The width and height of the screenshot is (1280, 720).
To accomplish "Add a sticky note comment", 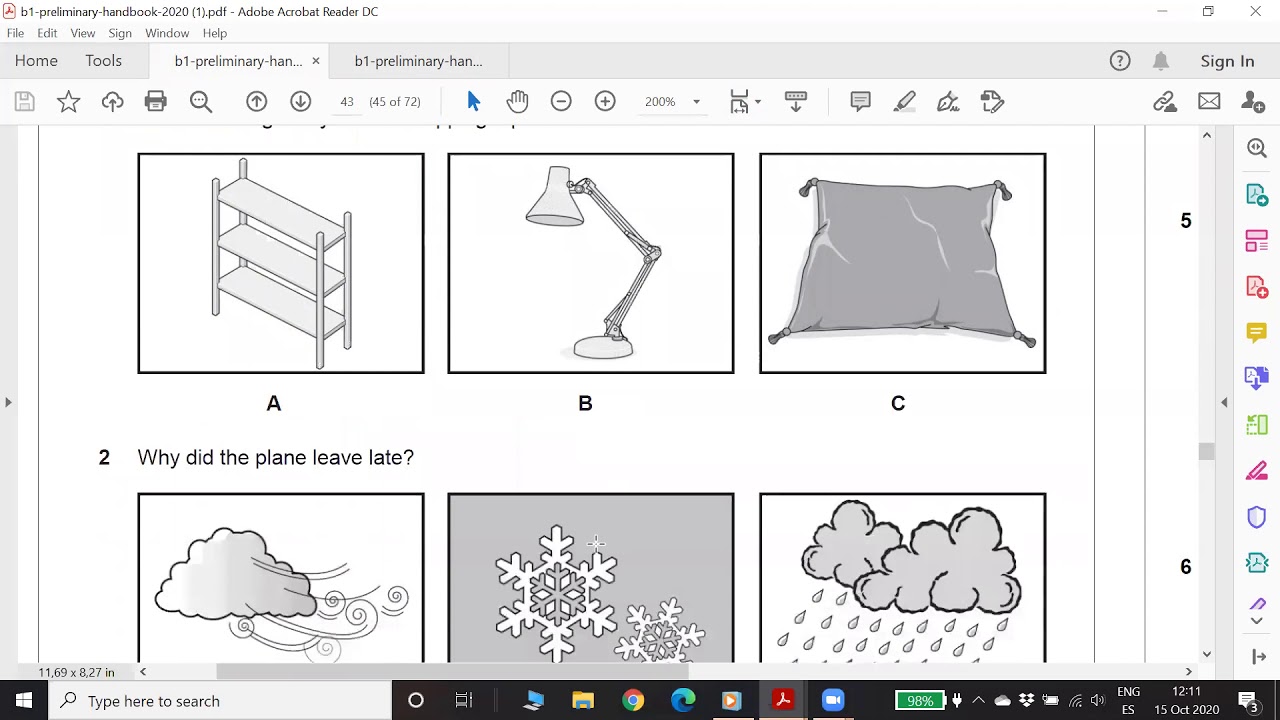I will 860,101.
